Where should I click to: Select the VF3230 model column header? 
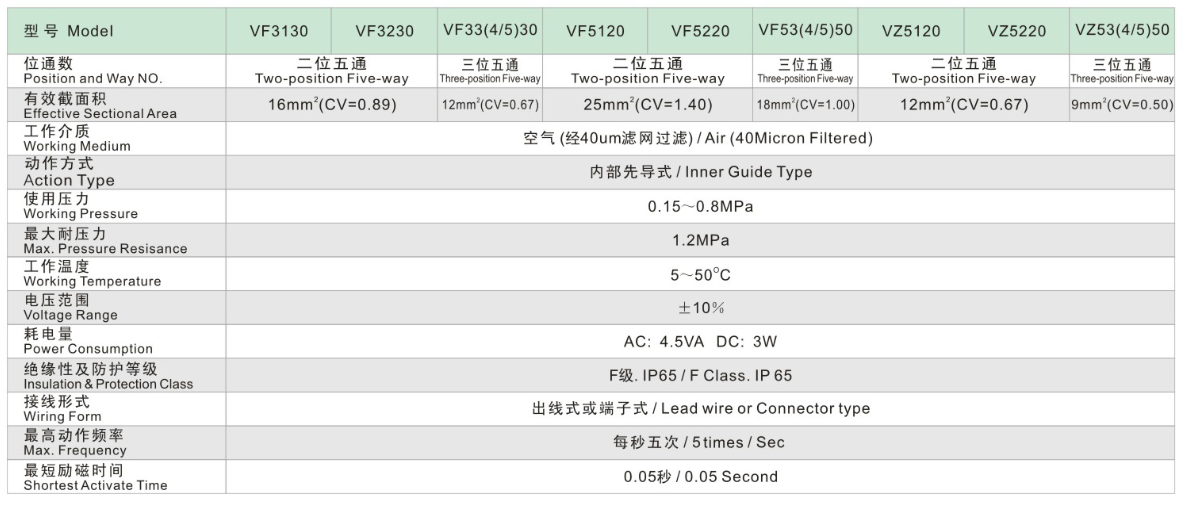point(384,31)
